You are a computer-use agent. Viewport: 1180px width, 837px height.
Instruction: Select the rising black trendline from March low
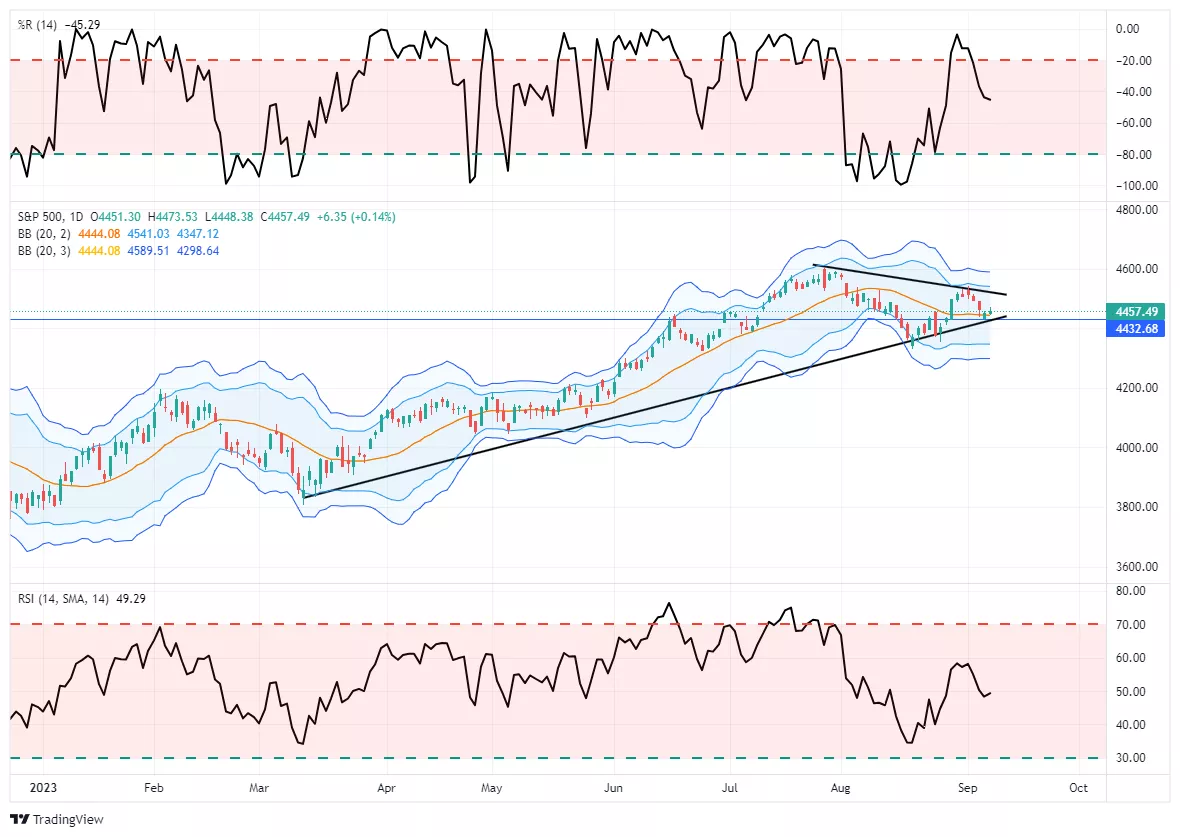coord(654,406)
